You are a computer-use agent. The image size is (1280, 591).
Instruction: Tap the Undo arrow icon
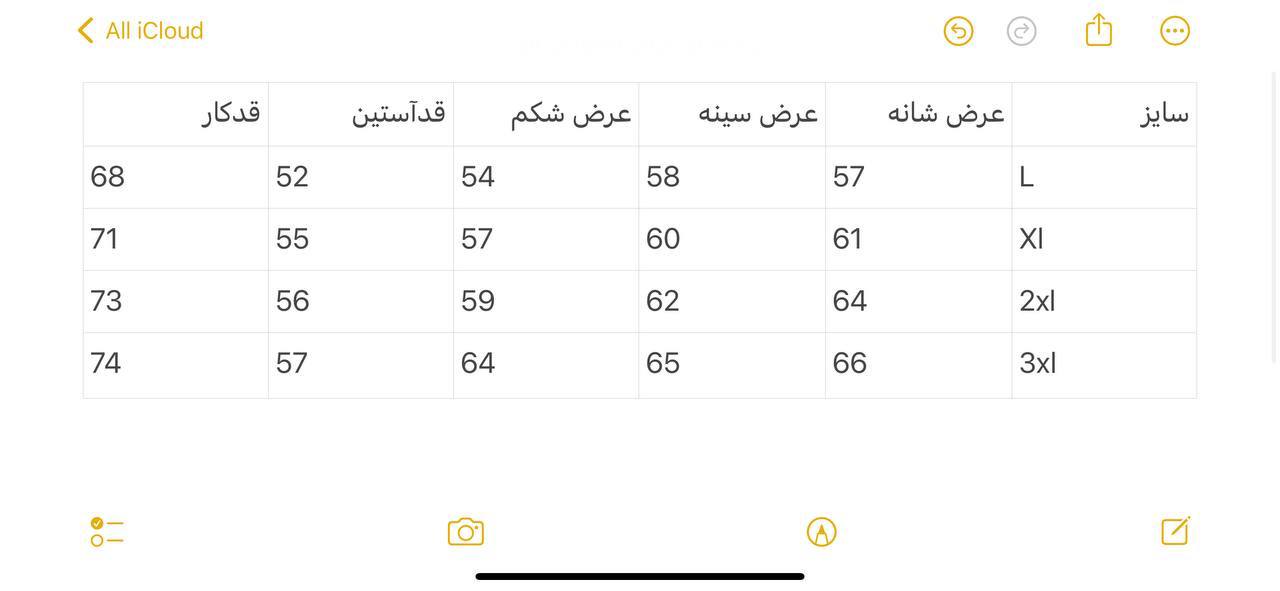coord(958,31)
